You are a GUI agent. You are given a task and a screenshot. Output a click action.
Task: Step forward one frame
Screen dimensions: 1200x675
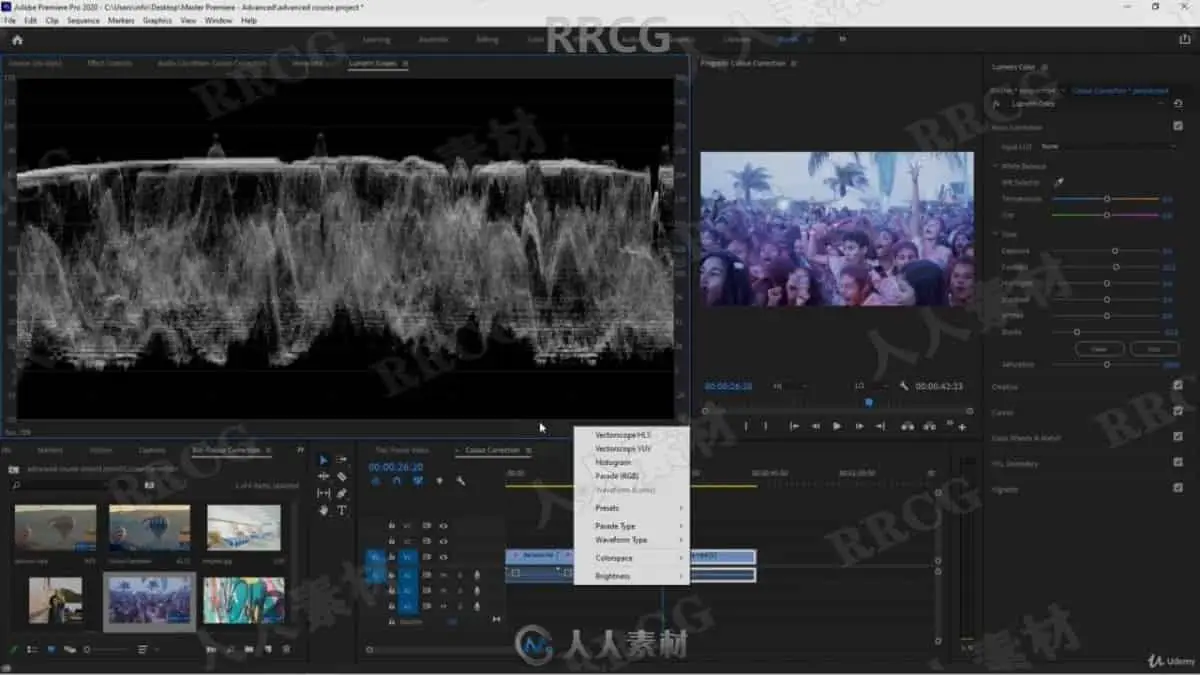tap(858, 426)
